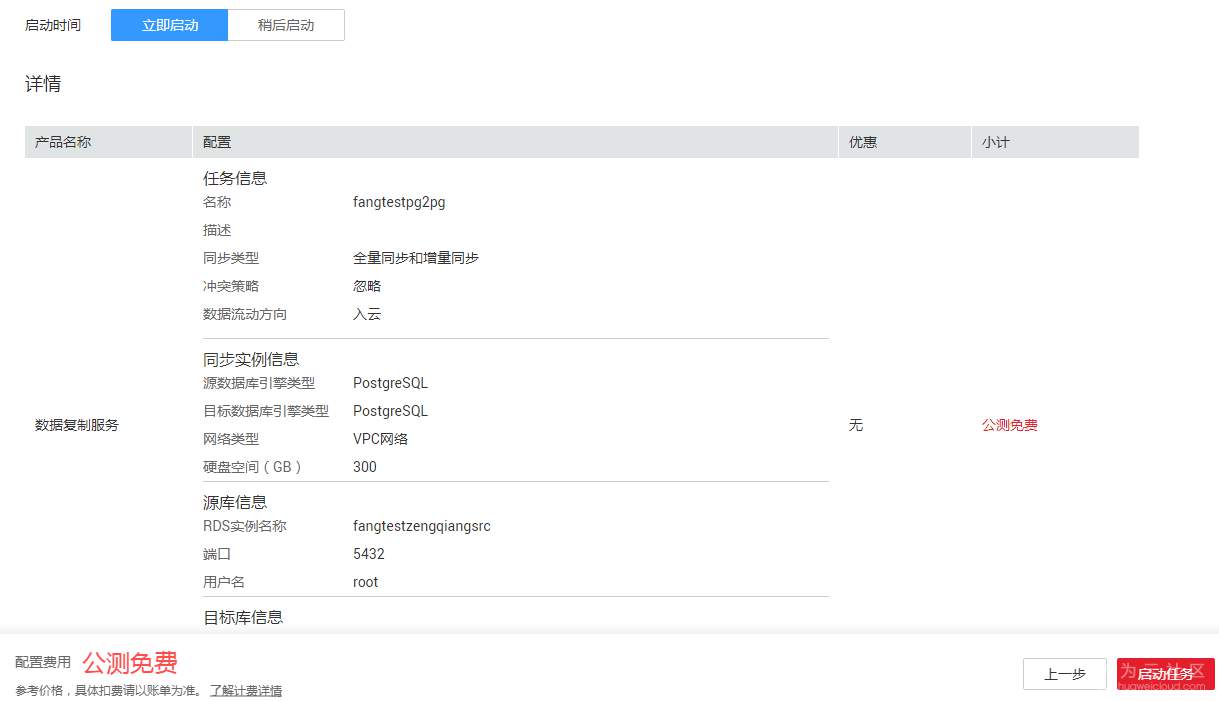
Task: Open the 了解计费详情 link
Action: pos(246,690)
